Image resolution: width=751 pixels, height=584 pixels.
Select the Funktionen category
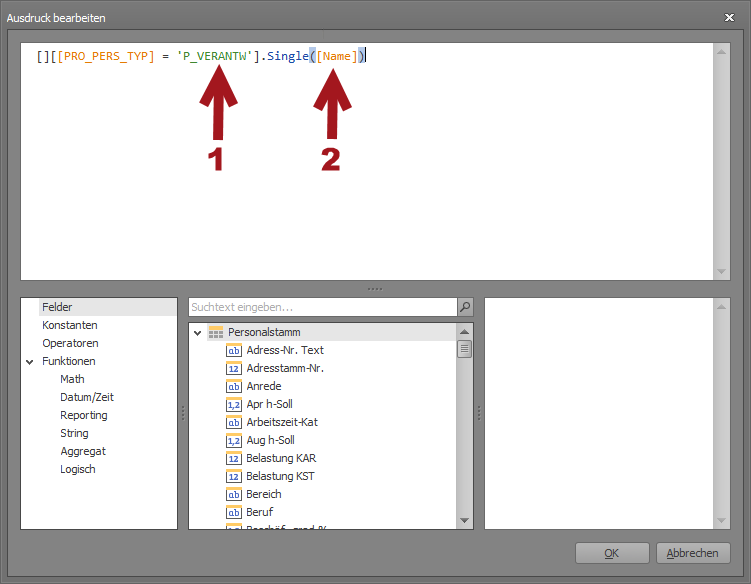[68, 361]
